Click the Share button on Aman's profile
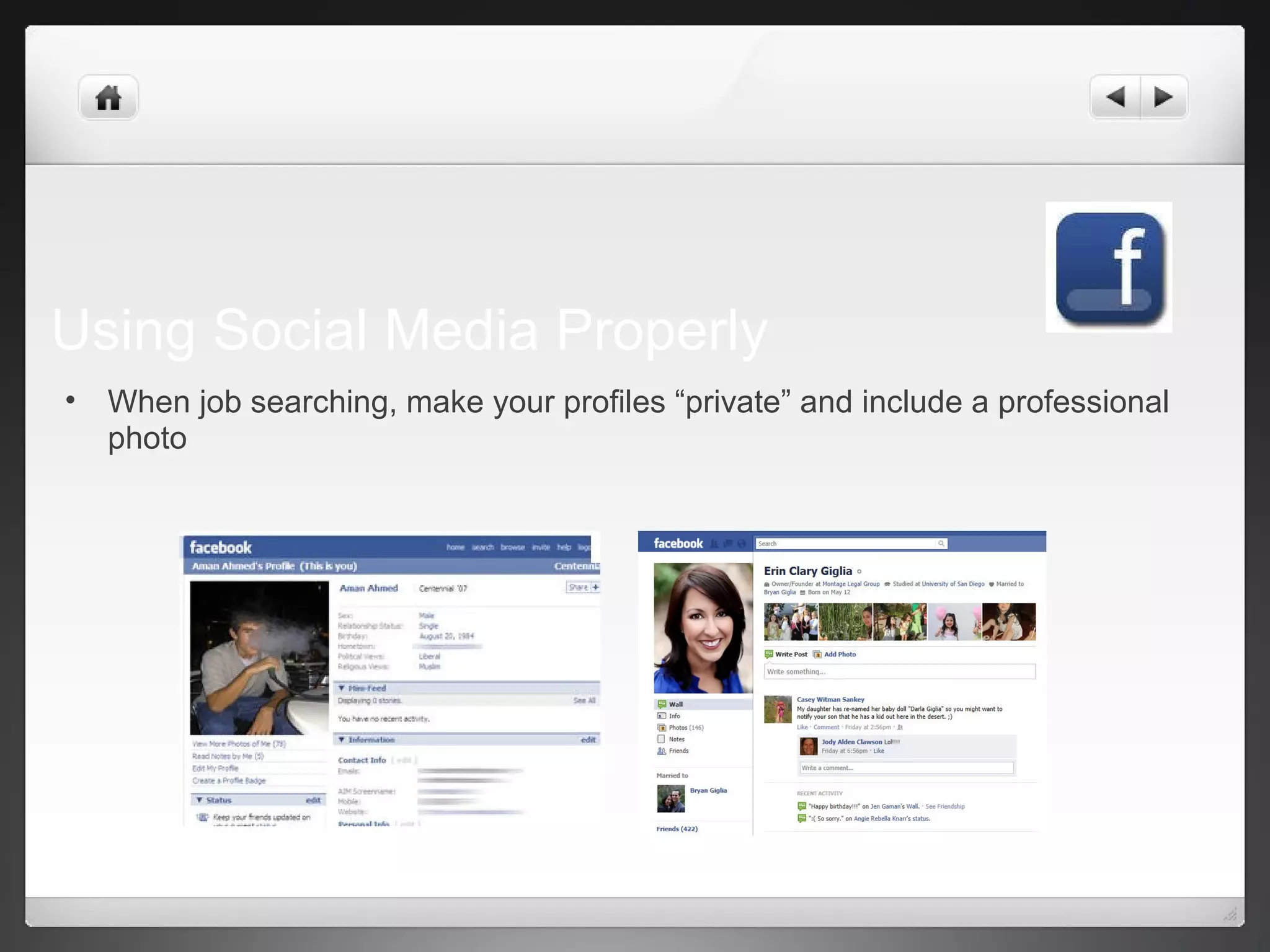This screenshot has height=952, width=1270. pos(583,587)
